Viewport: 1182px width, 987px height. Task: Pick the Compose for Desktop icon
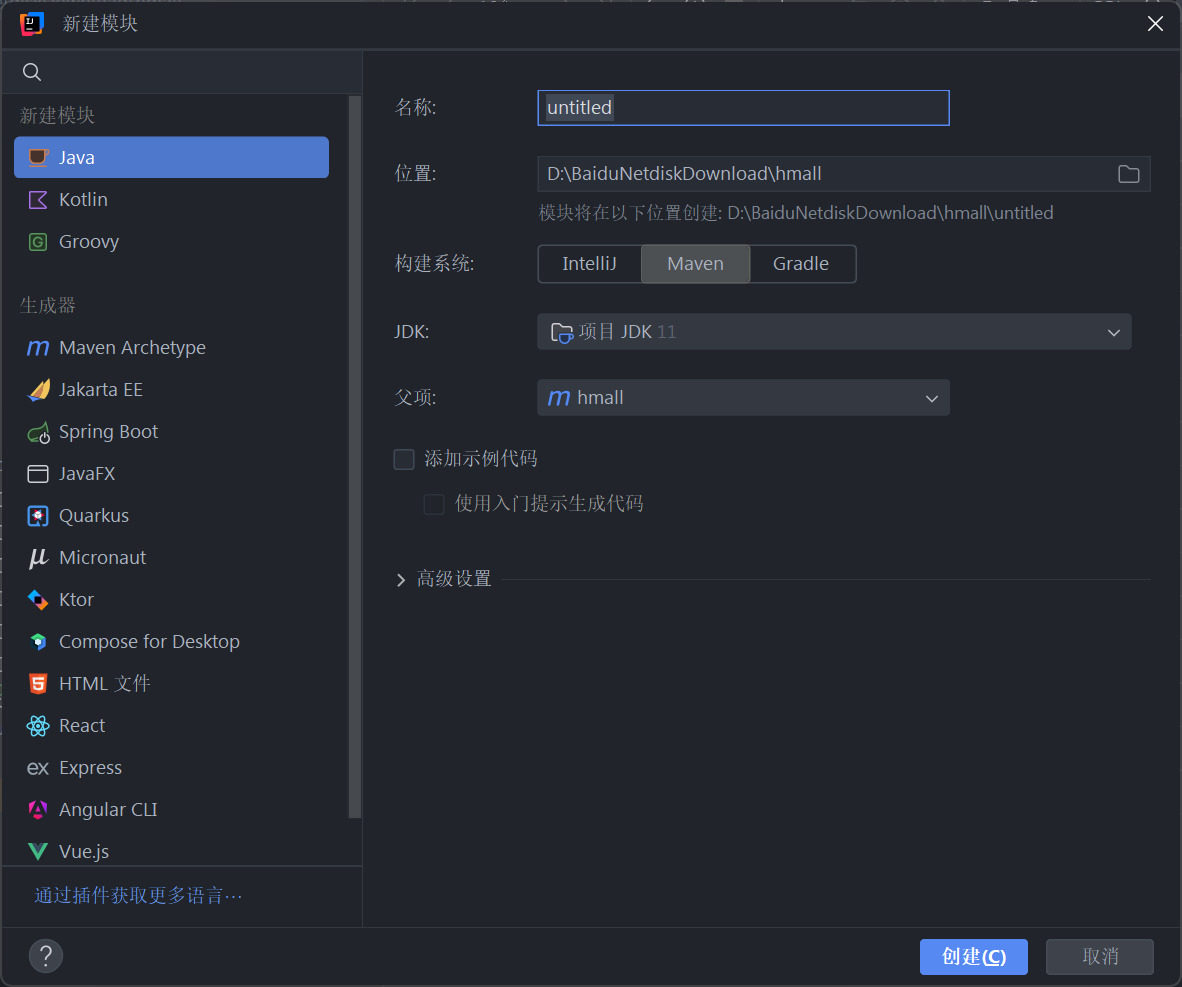pyautogui.click(x=38, y=642)
